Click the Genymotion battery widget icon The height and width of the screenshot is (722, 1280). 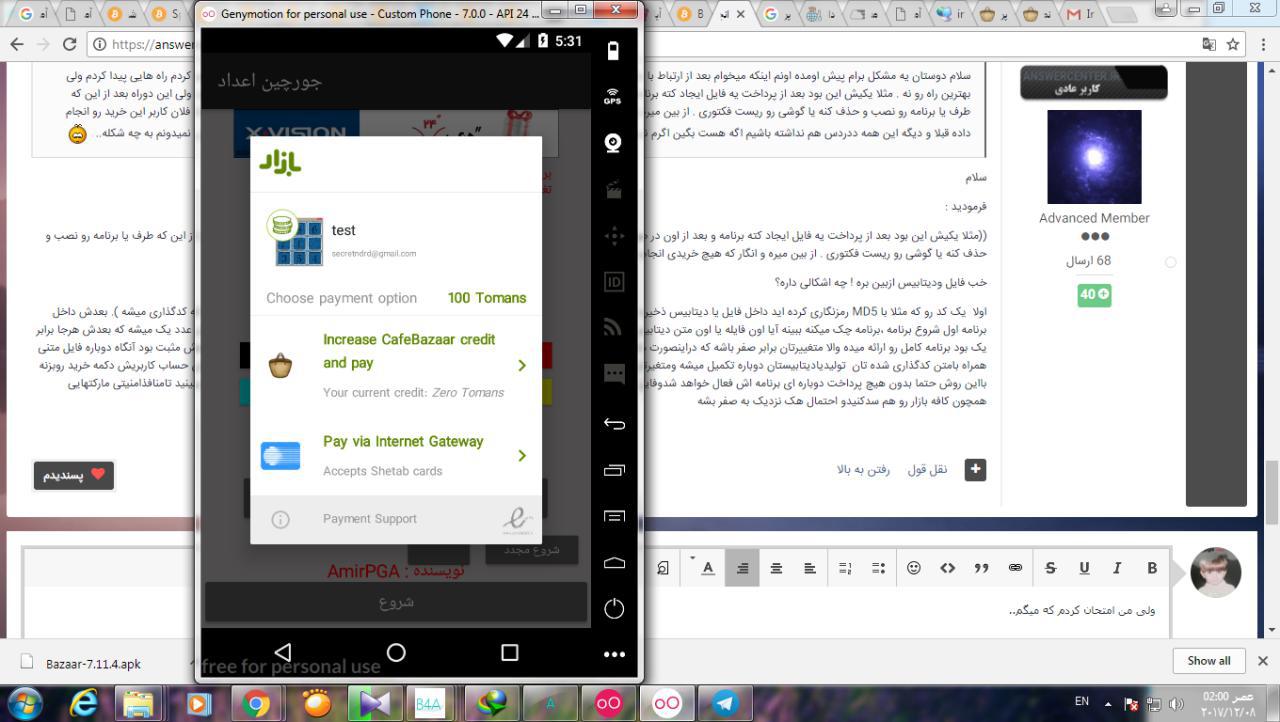tap(613, 51)
